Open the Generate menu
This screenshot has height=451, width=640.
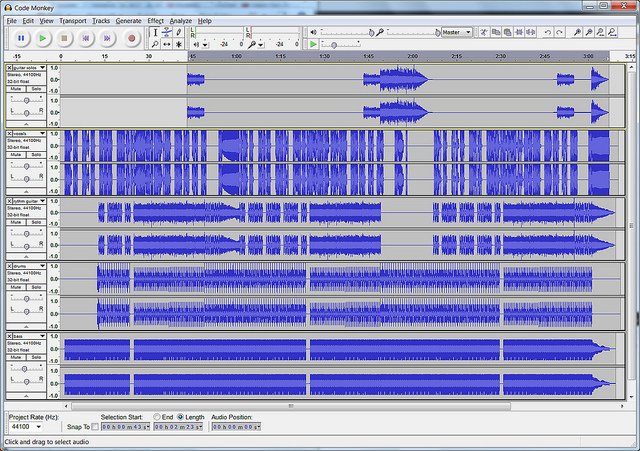[x=128, y=20]
